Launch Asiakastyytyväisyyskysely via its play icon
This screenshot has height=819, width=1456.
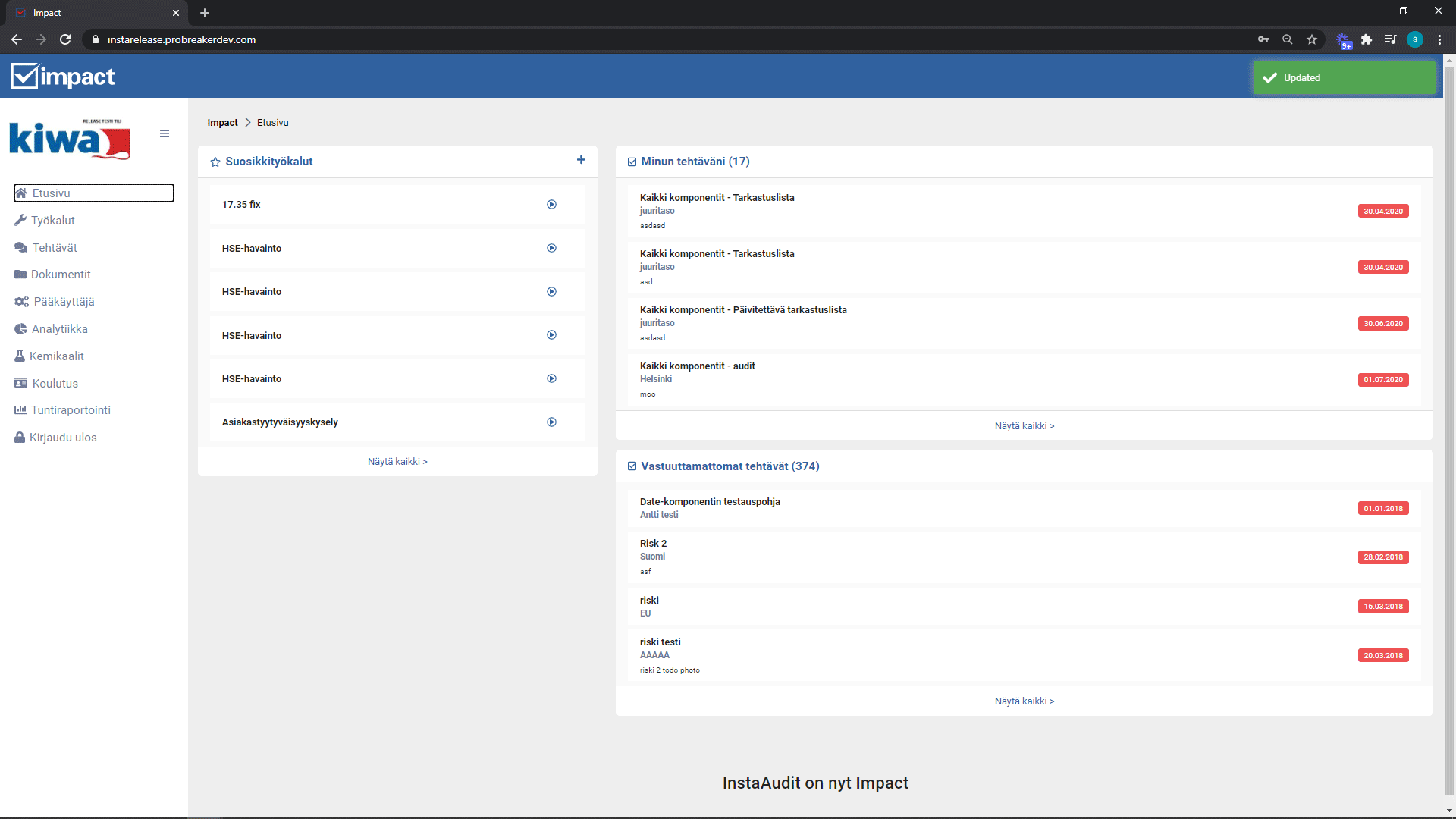[x=551, y=422]
